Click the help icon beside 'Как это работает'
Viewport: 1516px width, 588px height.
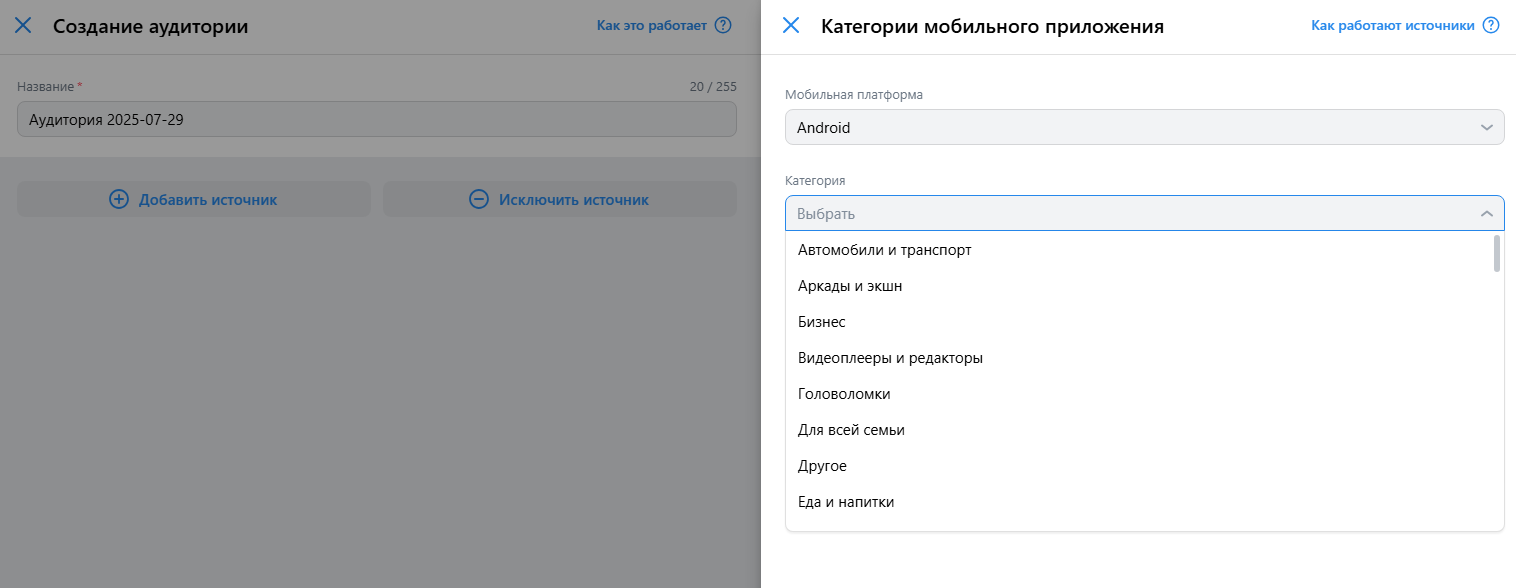(x=723, y=26)
